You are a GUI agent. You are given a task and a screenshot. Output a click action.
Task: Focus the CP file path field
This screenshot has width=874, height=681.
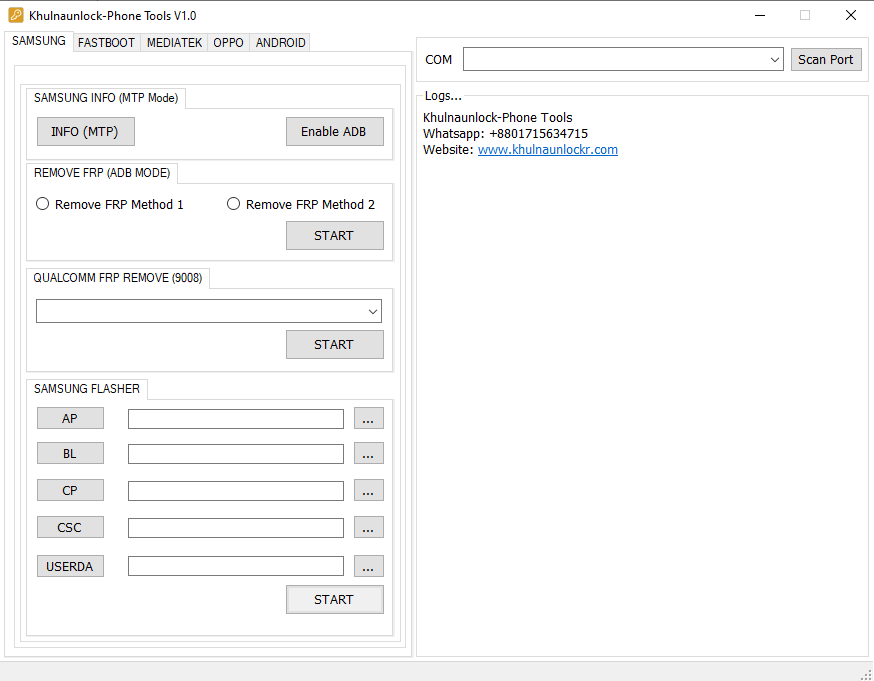pos(236,491)
